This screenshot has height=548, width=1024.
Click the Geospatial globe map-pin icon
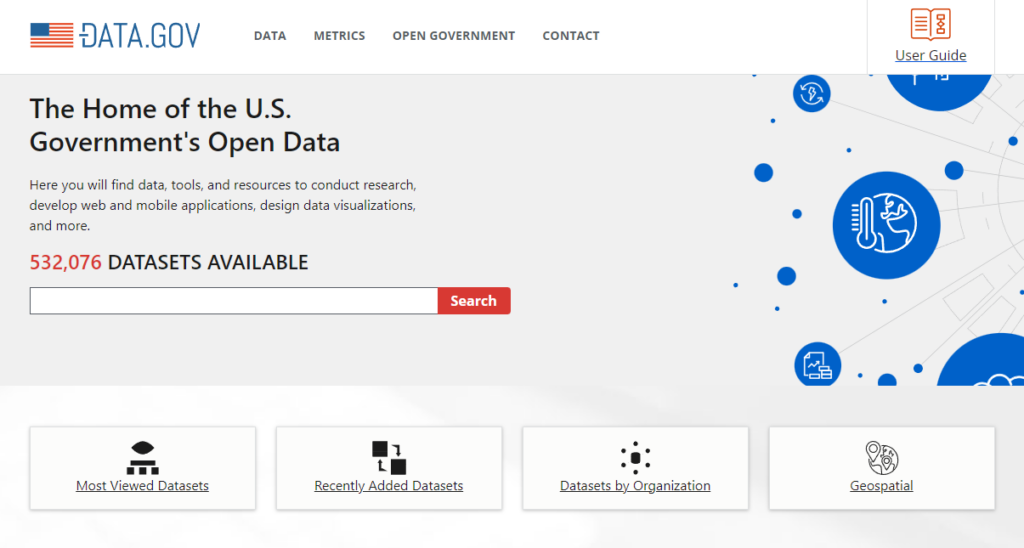(x=882, y=457)
